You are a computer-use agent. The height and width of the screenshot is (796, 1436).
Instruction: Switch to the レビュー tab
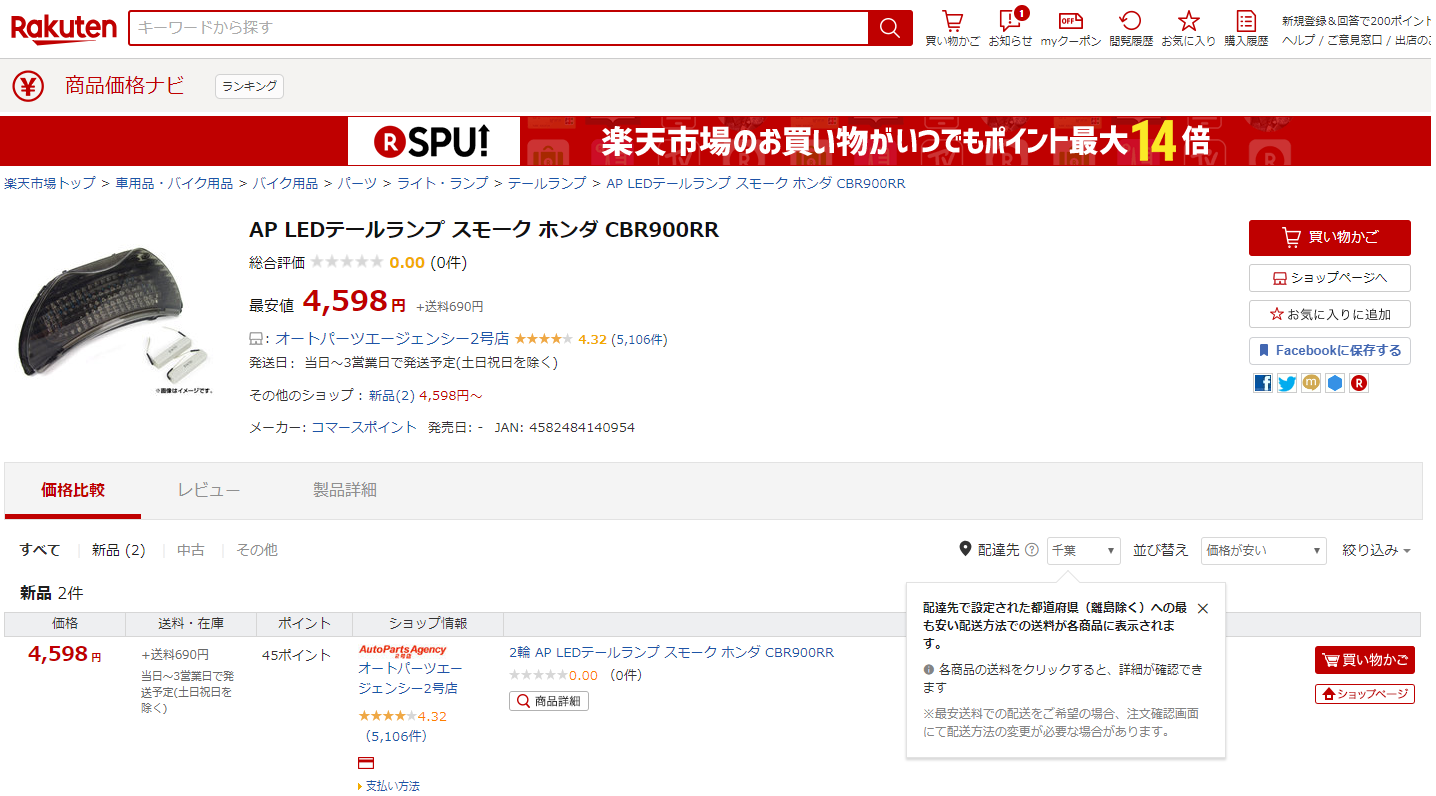pos(209,490)
